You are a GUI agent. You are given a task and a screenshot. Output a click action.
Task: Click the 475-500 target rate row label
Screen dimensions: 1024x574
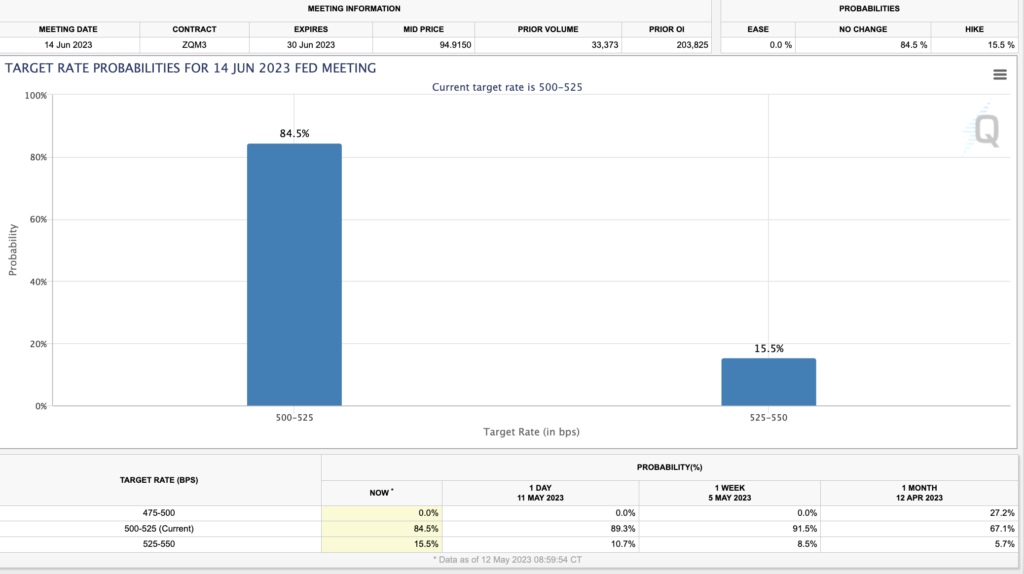tap(159, 513)
